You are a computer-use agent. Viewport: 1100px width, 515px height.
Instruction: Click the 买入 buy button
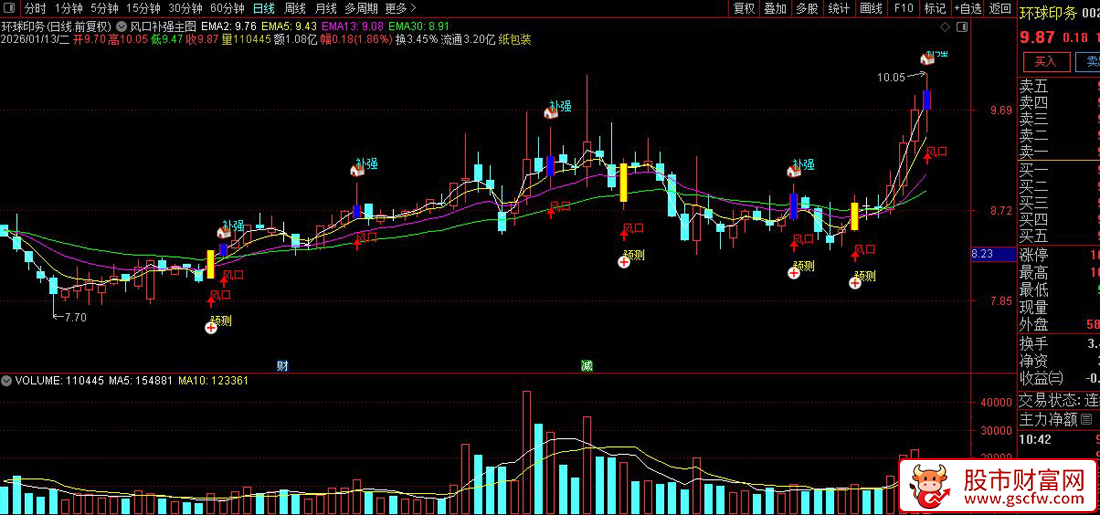1045,62
